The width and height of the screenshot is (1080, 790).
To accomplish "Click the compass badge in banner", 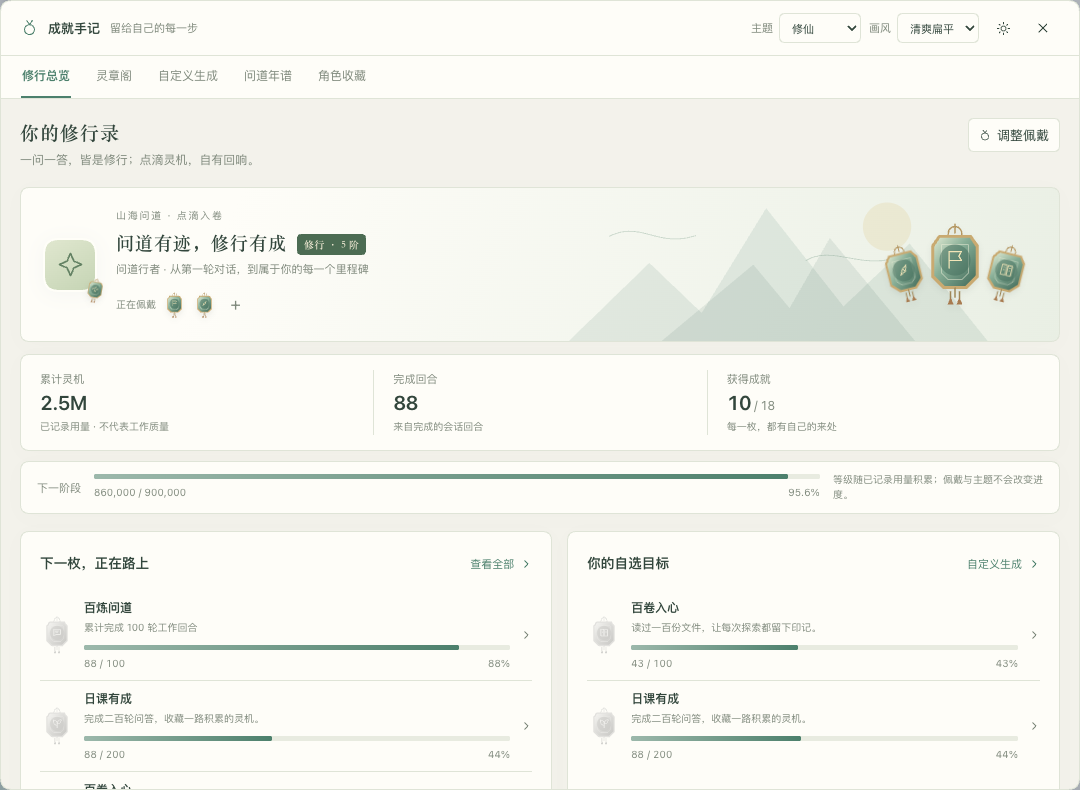I will (x=903, y=273).
